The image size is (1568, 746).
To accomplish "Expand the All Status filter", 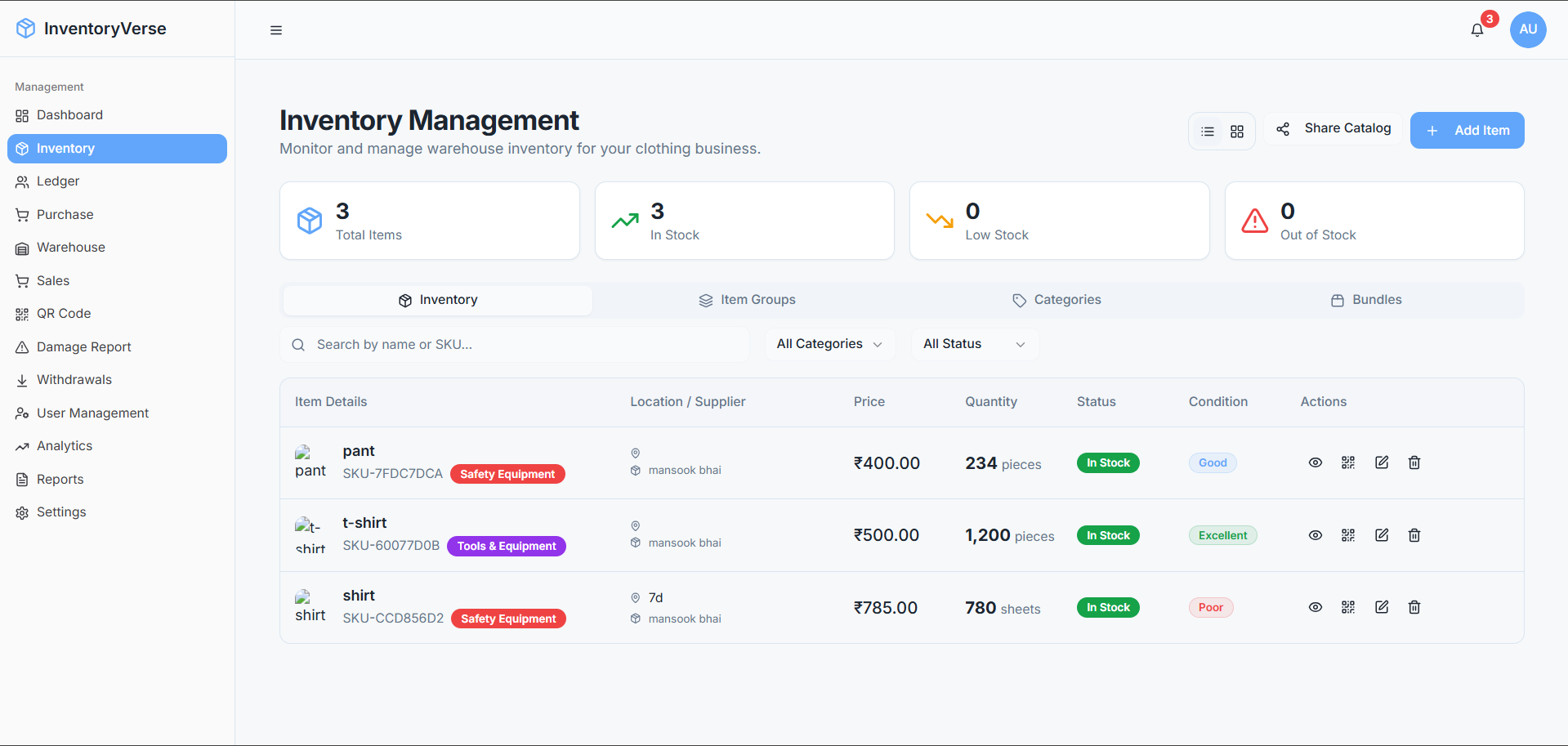I will 974,344.
